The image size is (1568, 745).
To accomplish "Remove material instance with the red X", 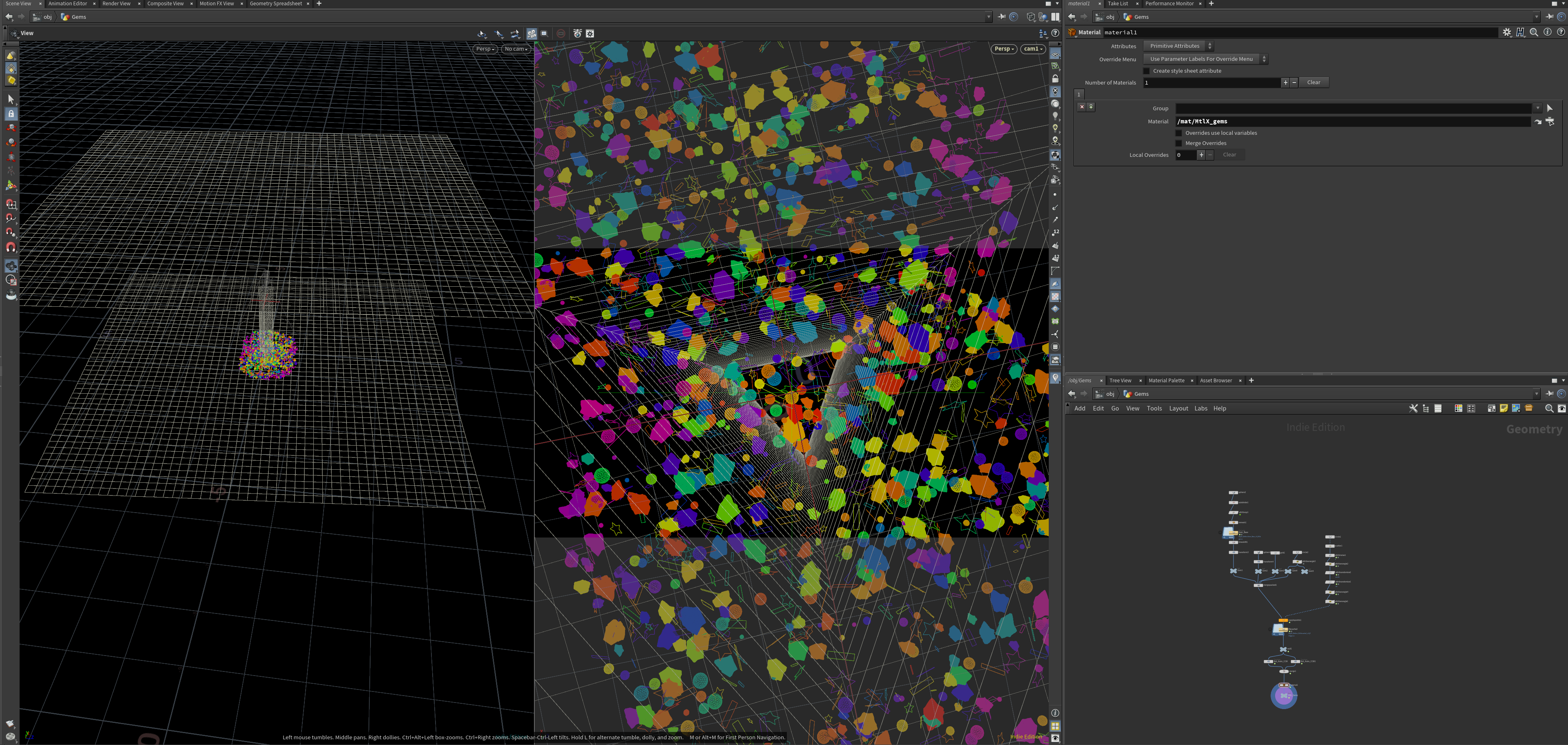I will click(1082, 107).
